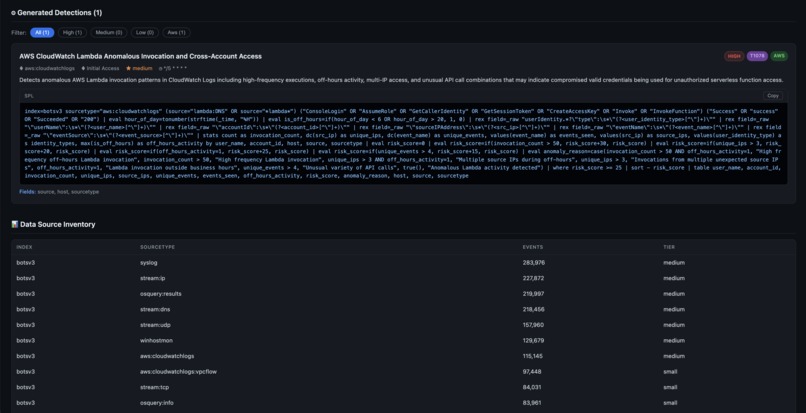Click the TIER column header
The image size is (806, 413).
tap(669, 247)
